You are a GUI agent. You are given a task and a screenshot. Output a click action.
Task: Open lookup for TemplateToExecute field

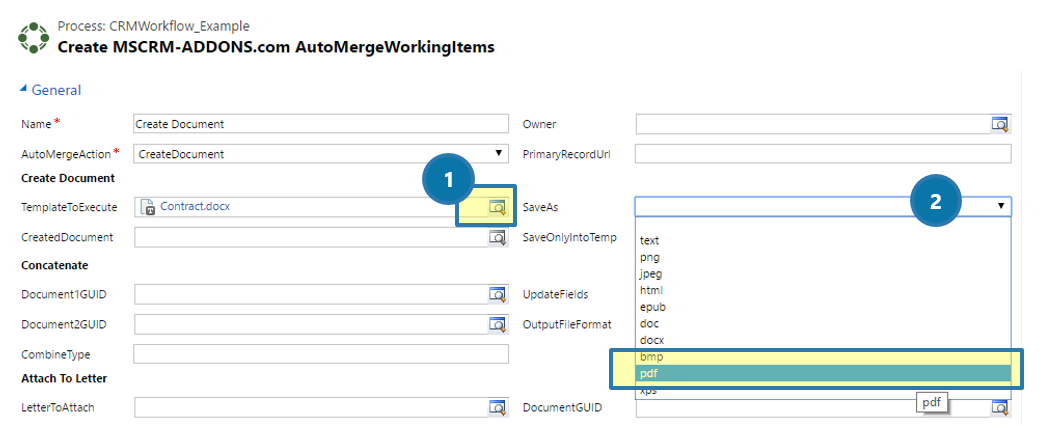tap(497, 207)
